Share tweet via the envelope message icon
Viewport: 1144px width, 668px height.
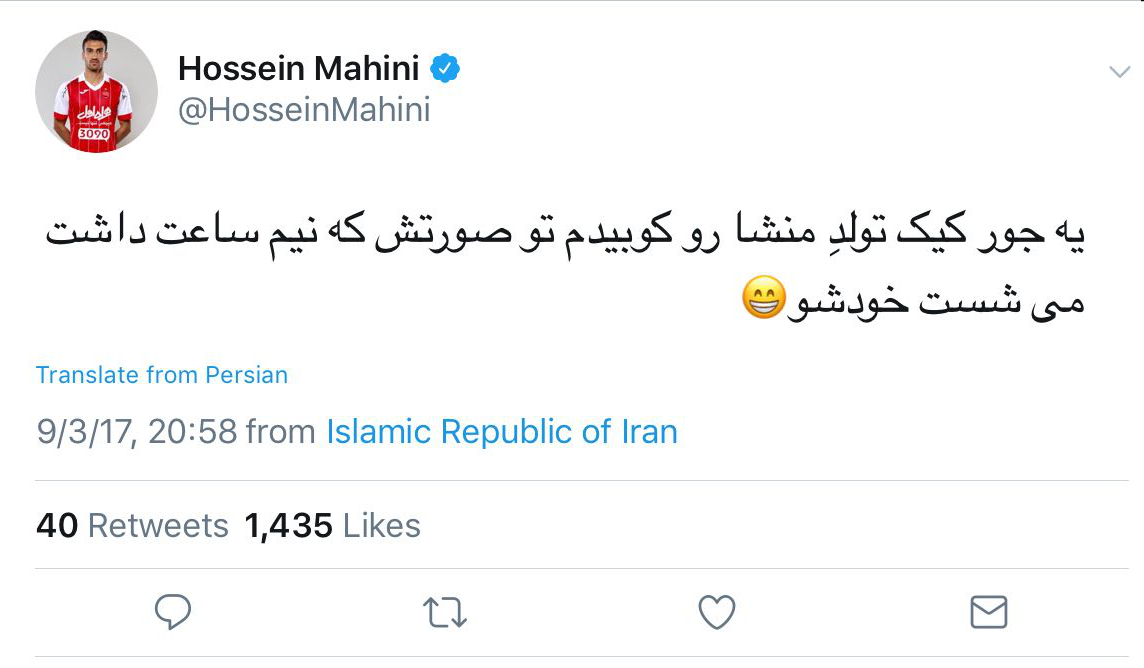tap(988, 611)
